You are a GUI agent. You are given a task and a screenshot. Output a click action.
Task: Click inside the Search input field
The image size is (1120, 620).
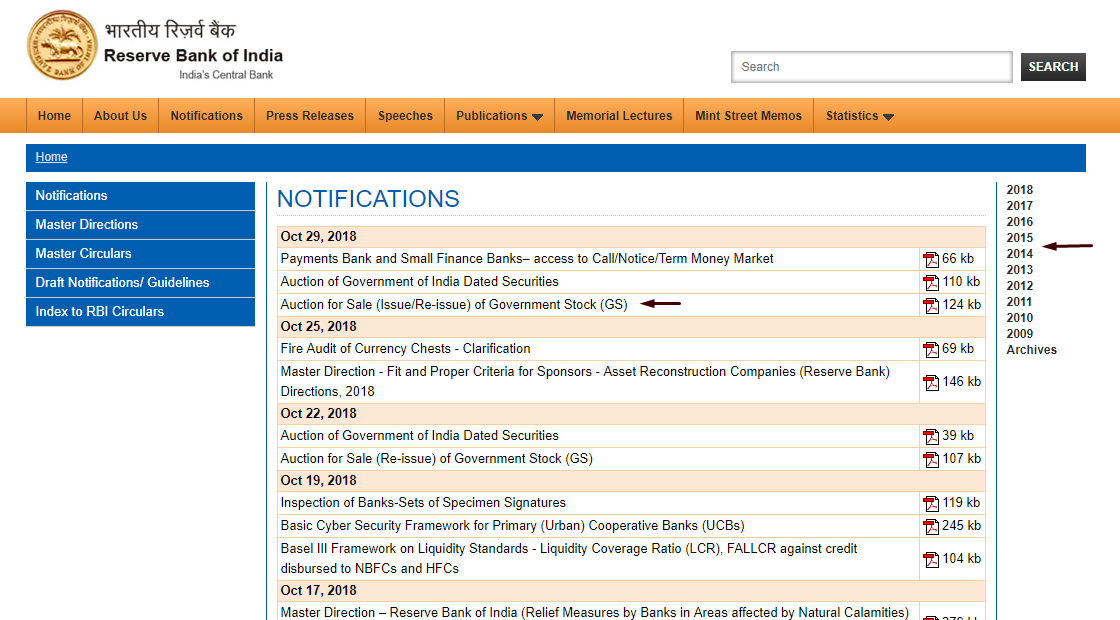pos(871,66)
